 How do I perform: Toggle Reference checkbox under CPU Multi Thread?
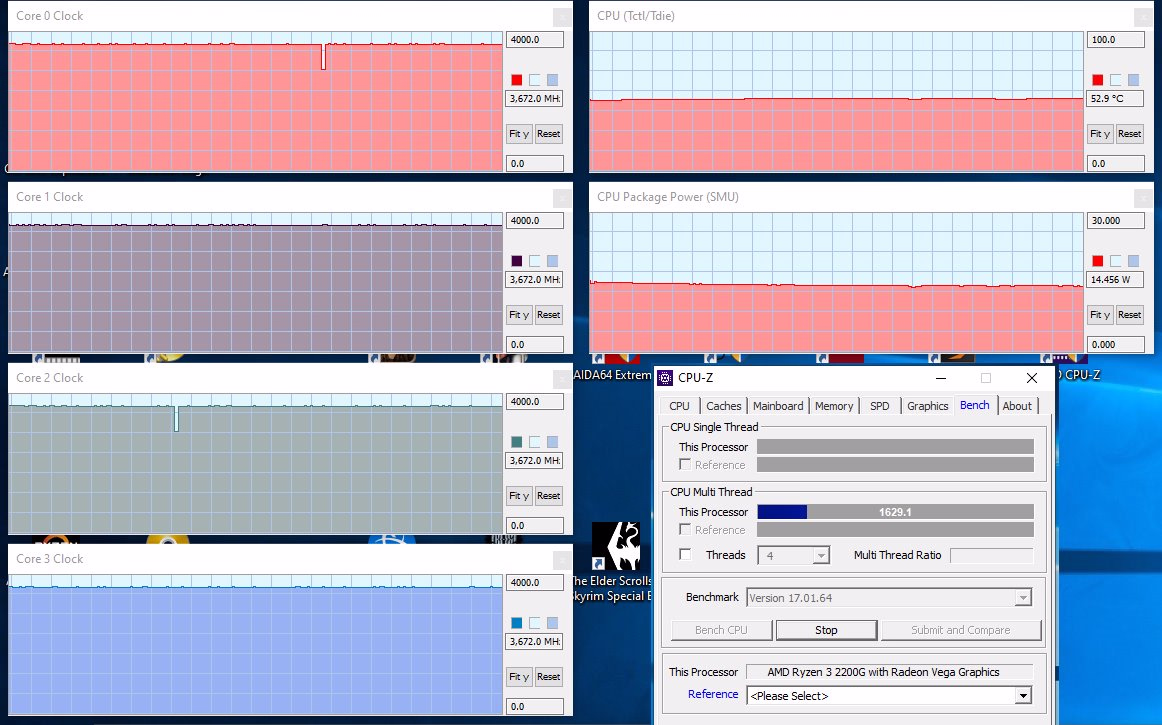[685, 530]
